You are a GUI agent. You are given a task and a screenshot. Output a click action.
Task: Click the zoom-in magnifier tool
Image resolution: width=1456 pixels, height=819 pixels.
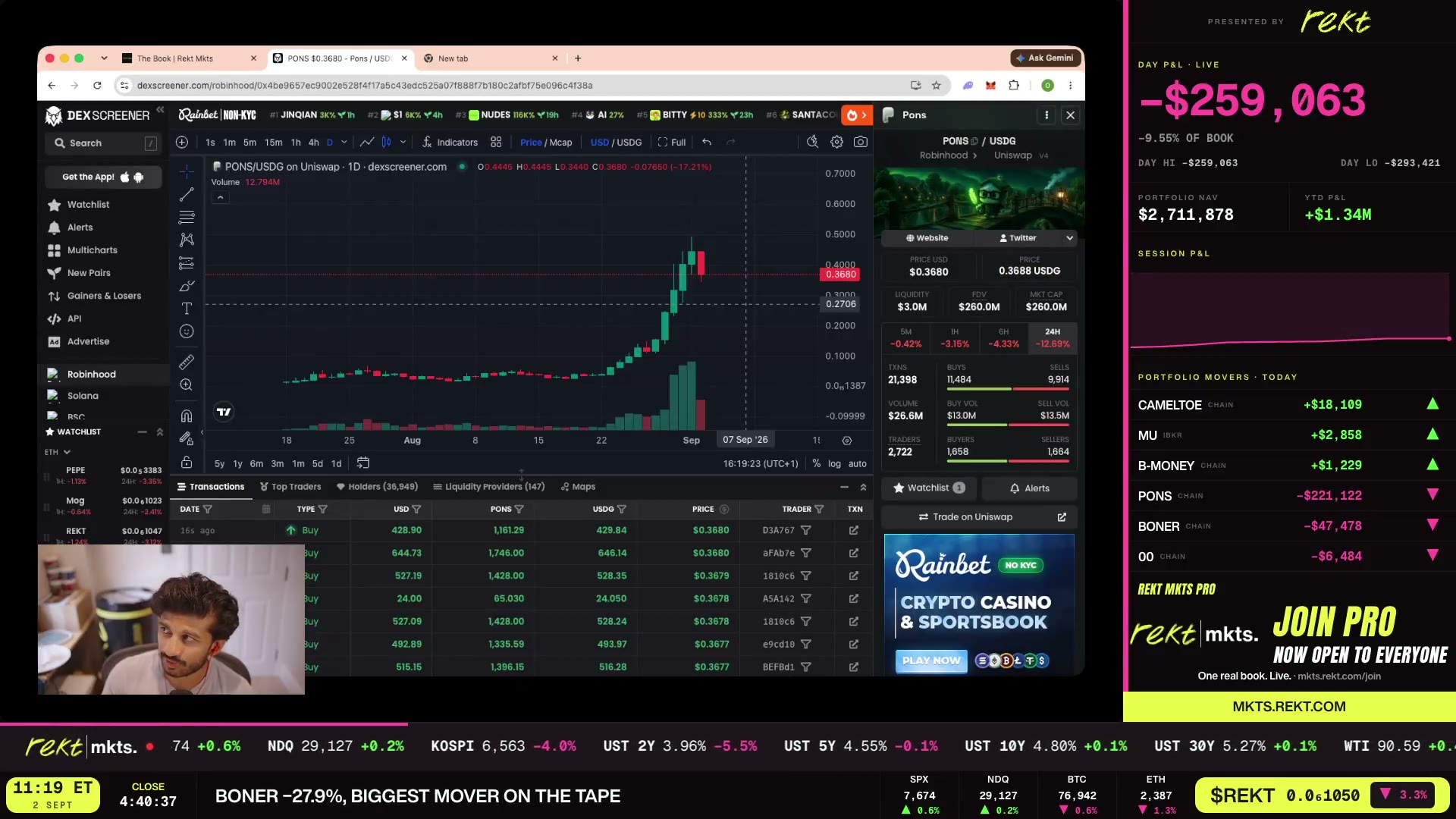coord(187,384)
